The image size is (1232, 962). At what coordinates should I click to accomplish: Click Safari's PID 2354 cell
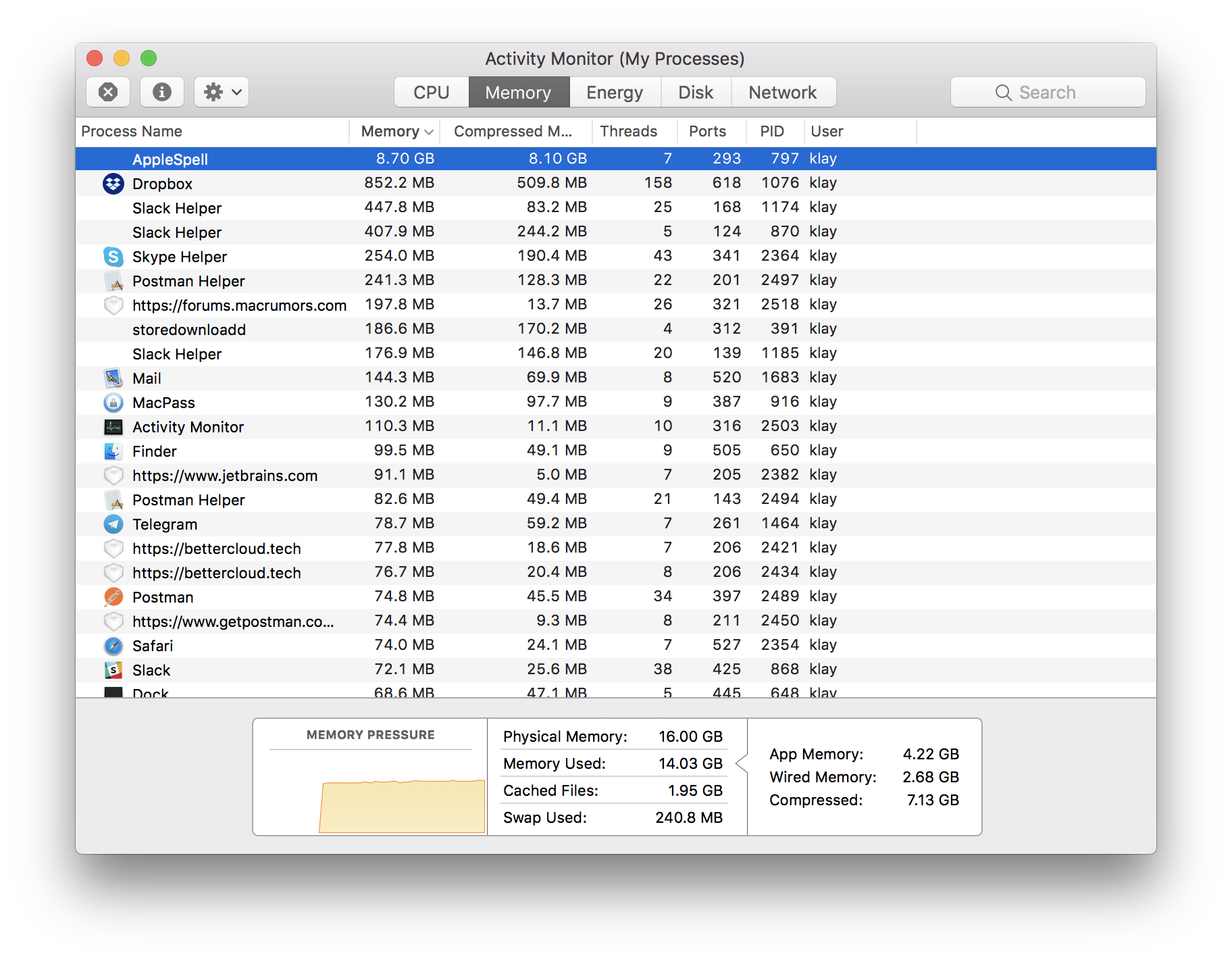779,645
